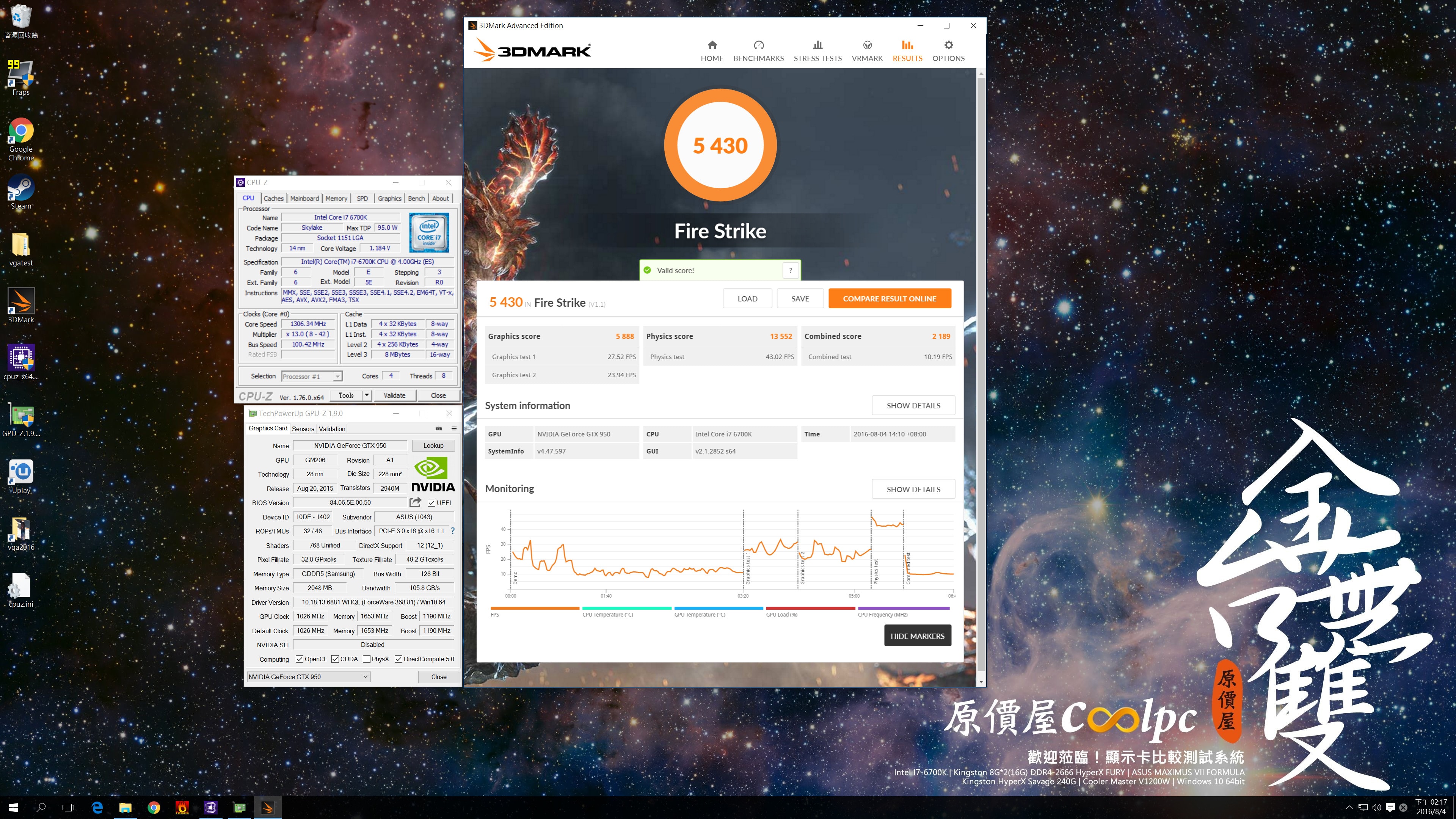The image size is (1456, 819).
Task: Open the Recycle Bin desktop icon
Action: pyautogui.click(x=21, y=22)
